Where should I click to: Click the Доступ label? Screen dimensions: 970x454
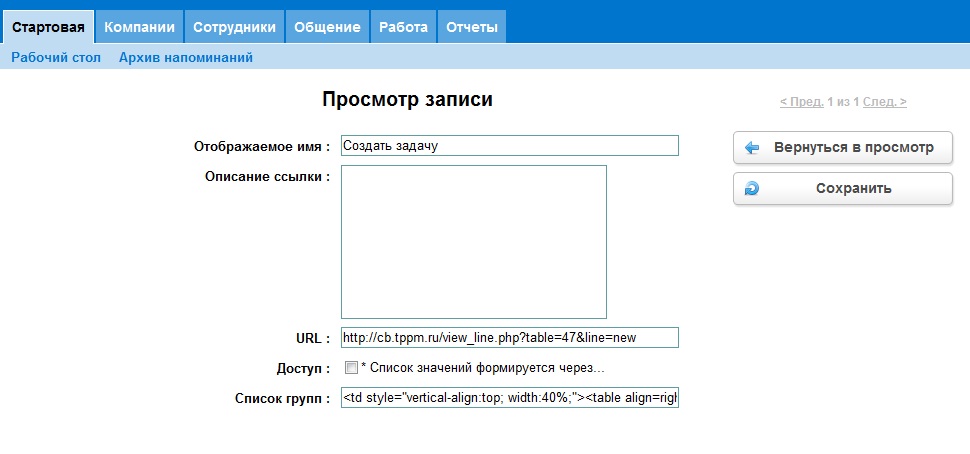tap(304, 369)
